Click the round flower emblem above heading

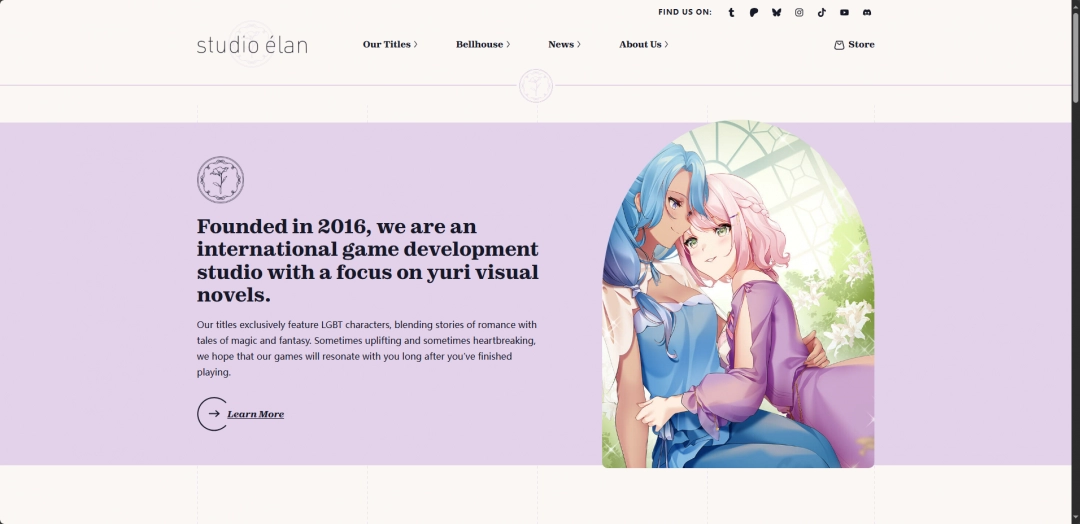[220, 180]
